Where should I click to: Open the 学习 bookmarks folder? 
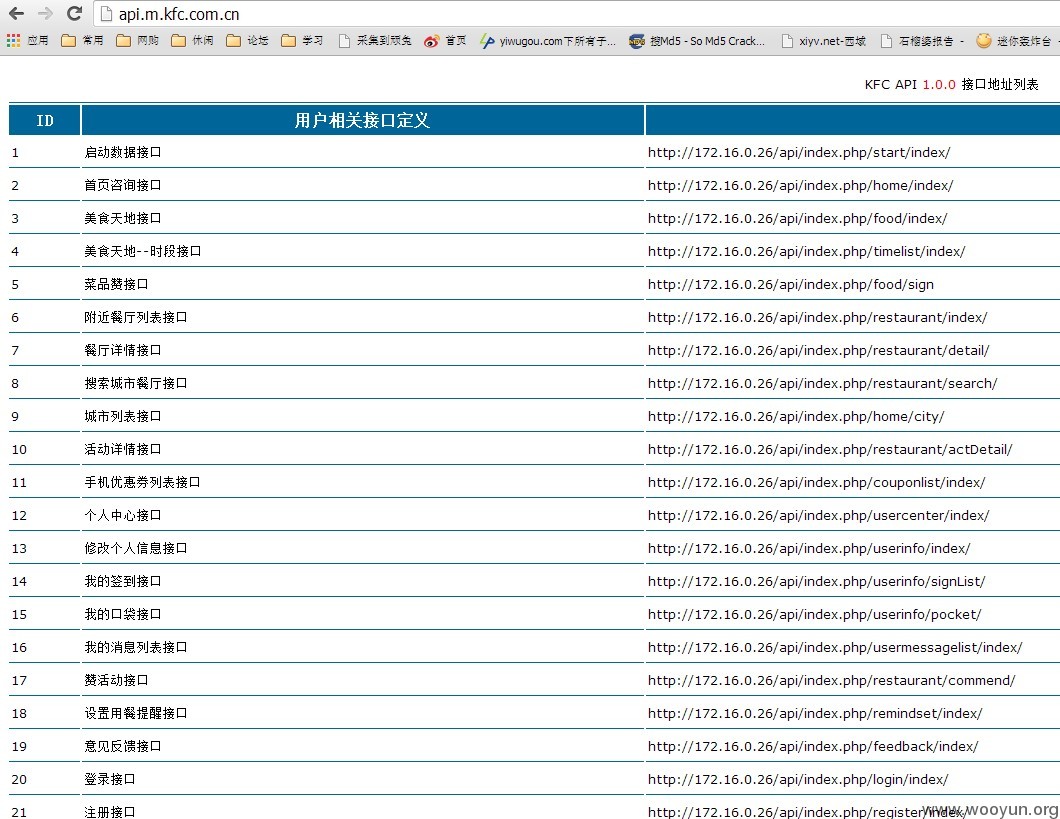(302, 41)
